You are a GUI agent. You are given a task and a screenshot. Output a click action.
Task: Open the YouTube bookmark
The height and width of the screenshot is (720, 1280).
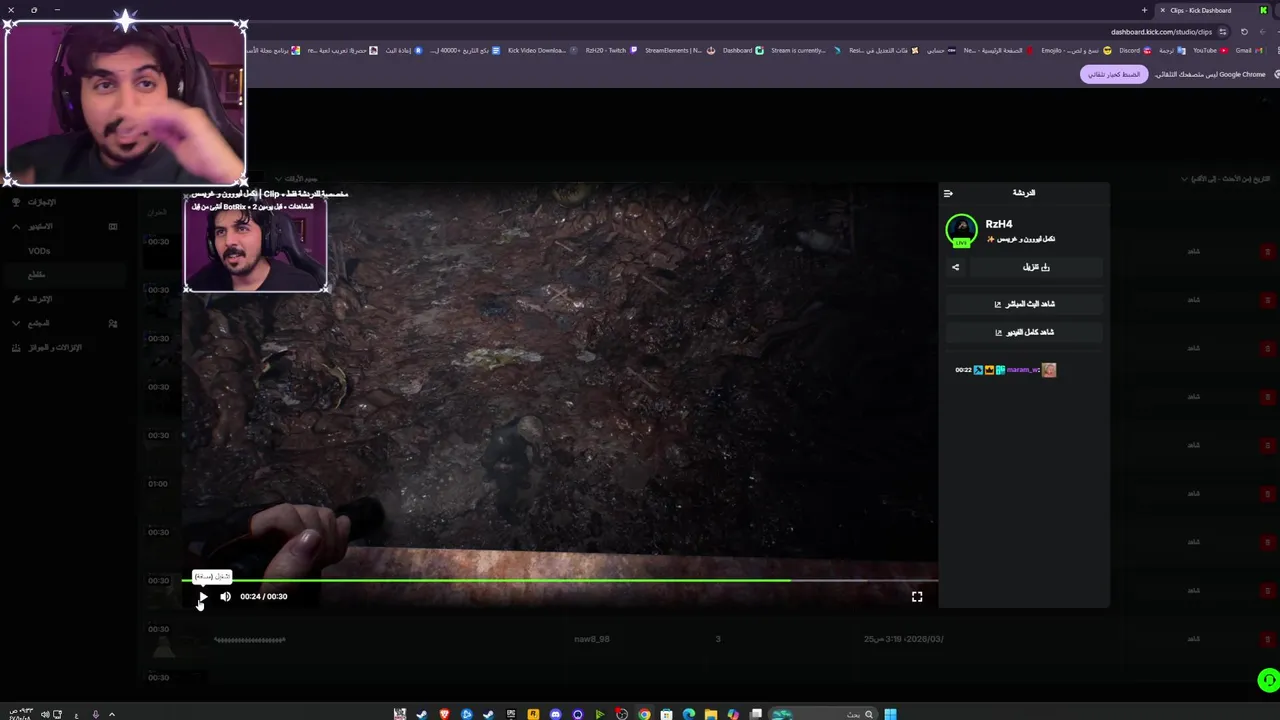pos(1210,51)
